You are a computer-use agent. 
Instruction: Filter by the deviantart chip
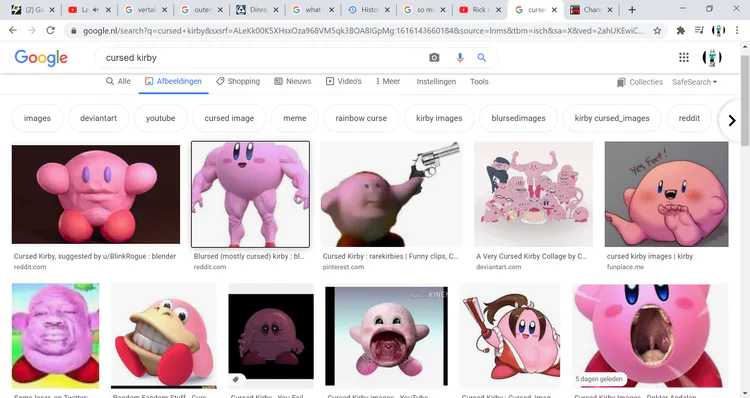98,118
